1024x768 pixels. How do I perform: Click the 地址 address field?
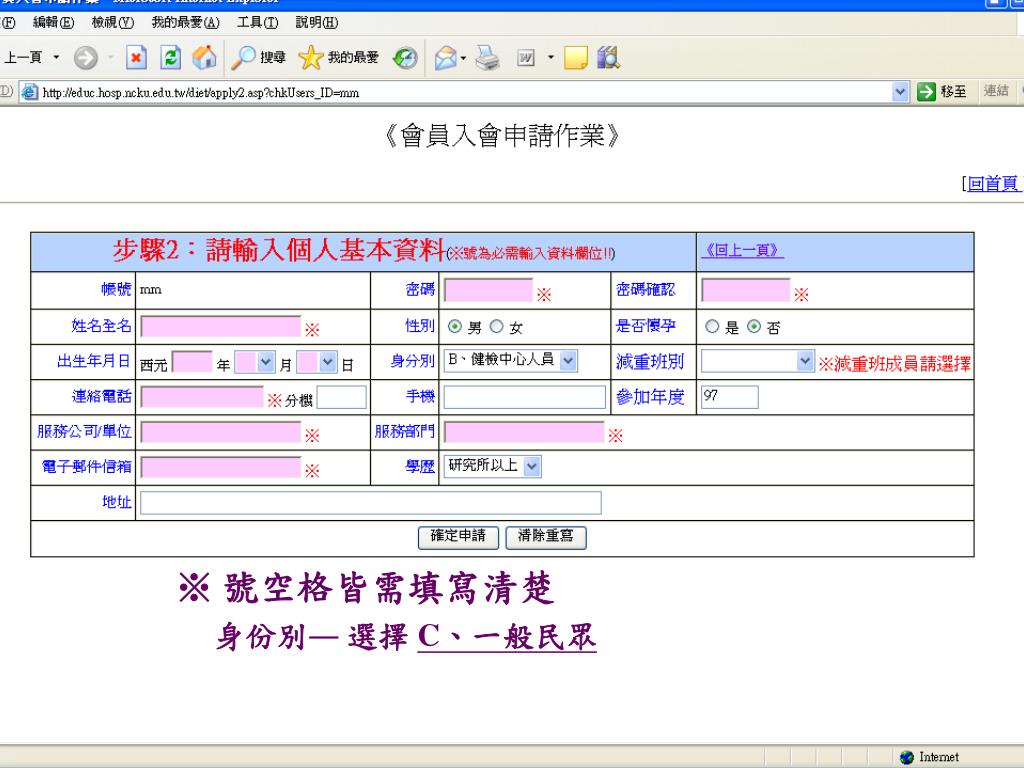(370, 503)
